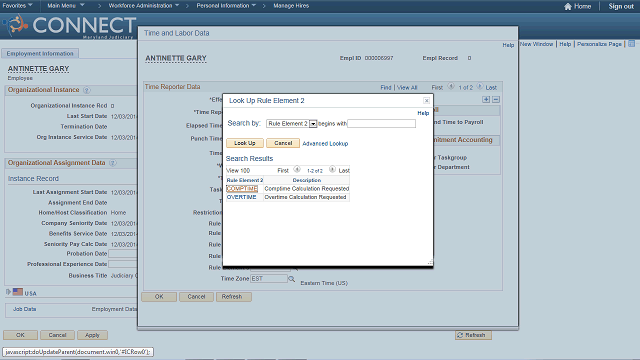This screenshot has height=360, width=640.
Task: Click Cancel in Time and Labor Data window
Action: pyautogui.click(x=196, y=297)
